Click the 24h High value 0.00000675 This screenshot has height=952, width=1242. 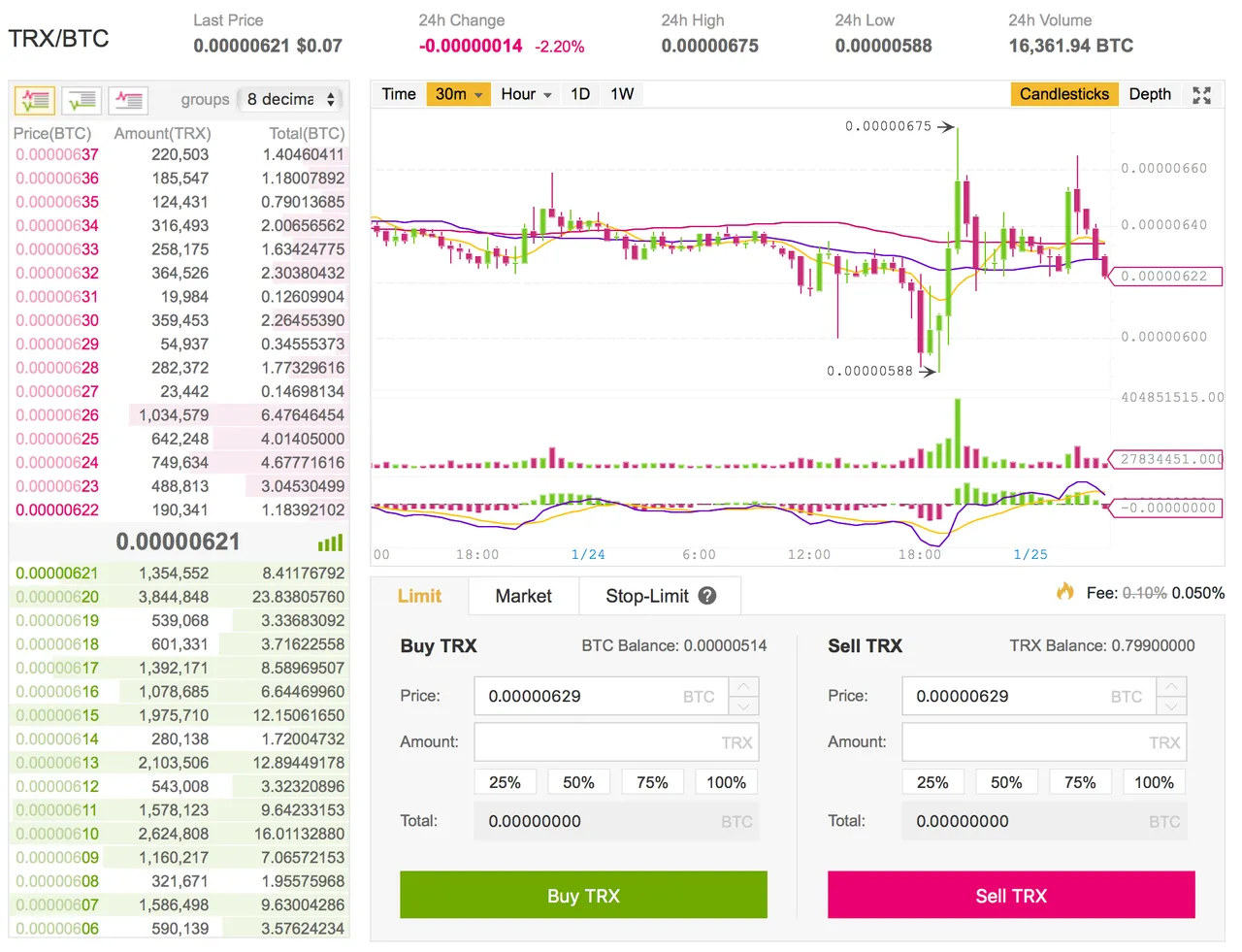(x=709, y=46)
